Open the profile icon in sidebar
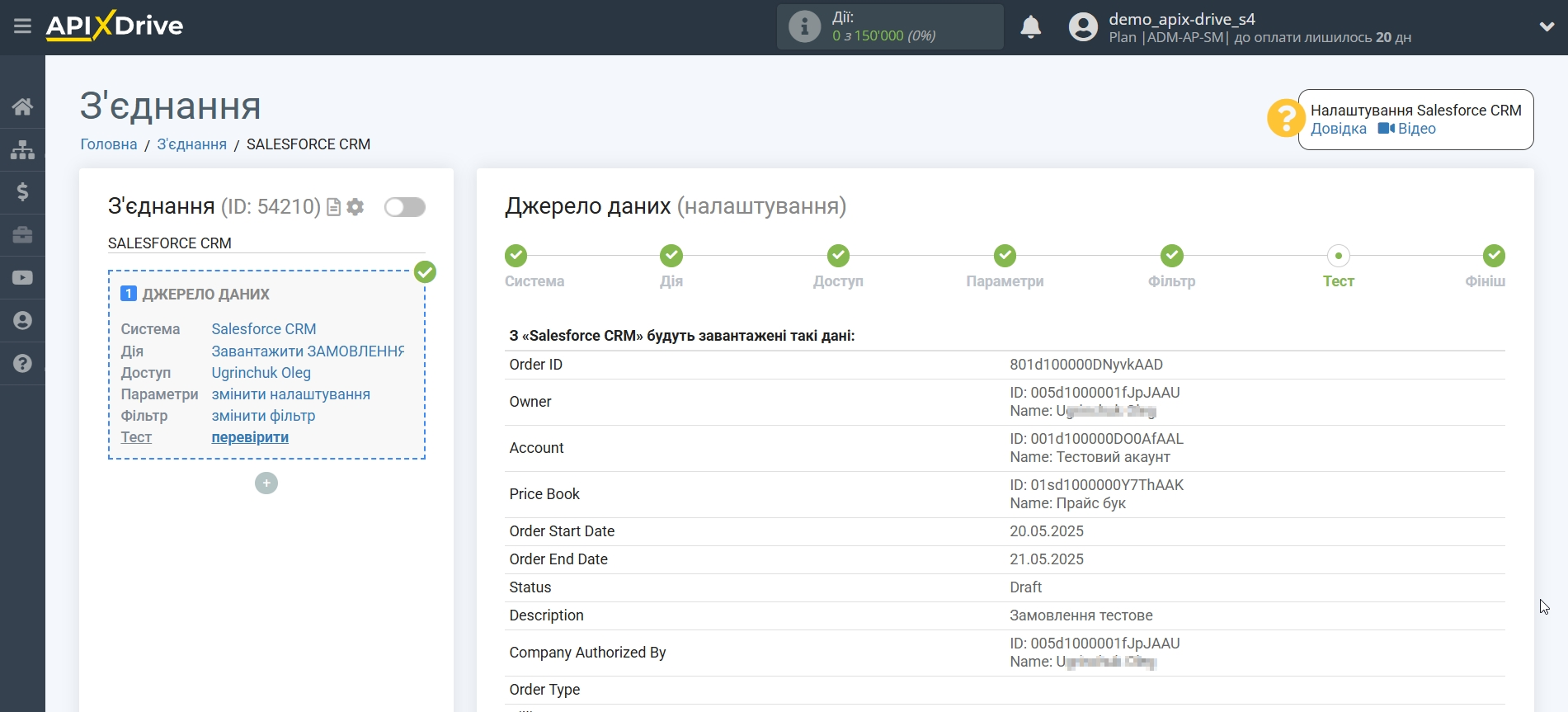 22,321
